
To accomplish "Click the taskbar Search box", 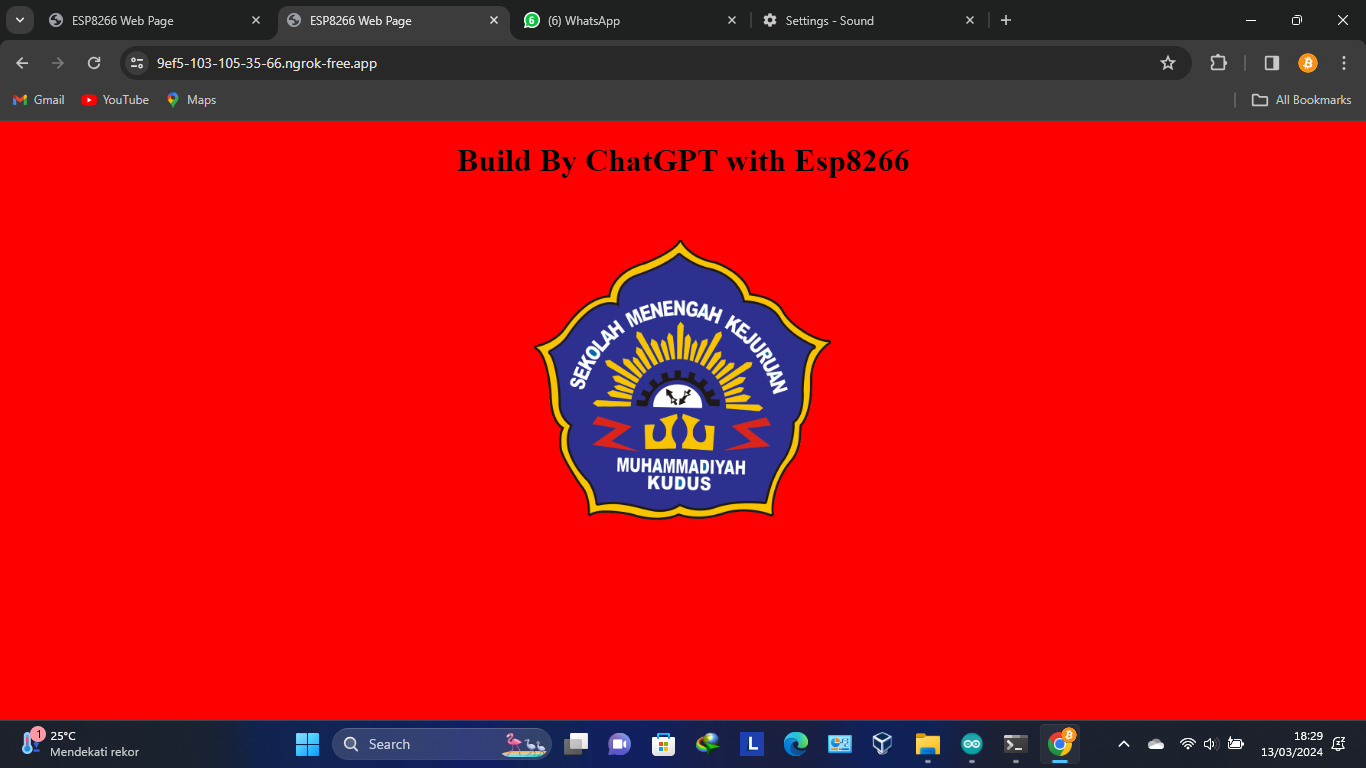I will [442, 744].
